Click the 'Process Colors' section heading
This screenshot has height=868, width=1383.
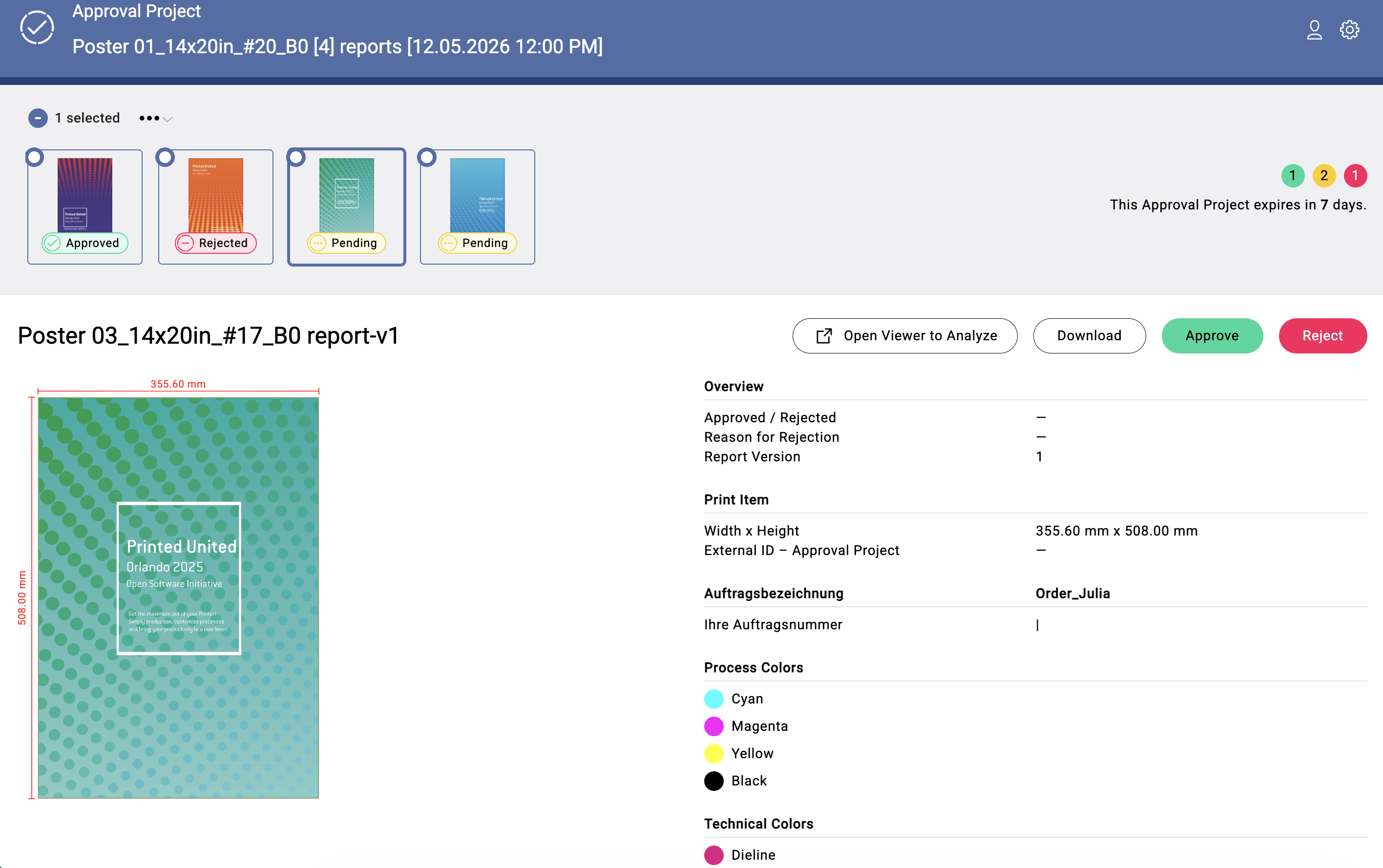tap(753, 668)
